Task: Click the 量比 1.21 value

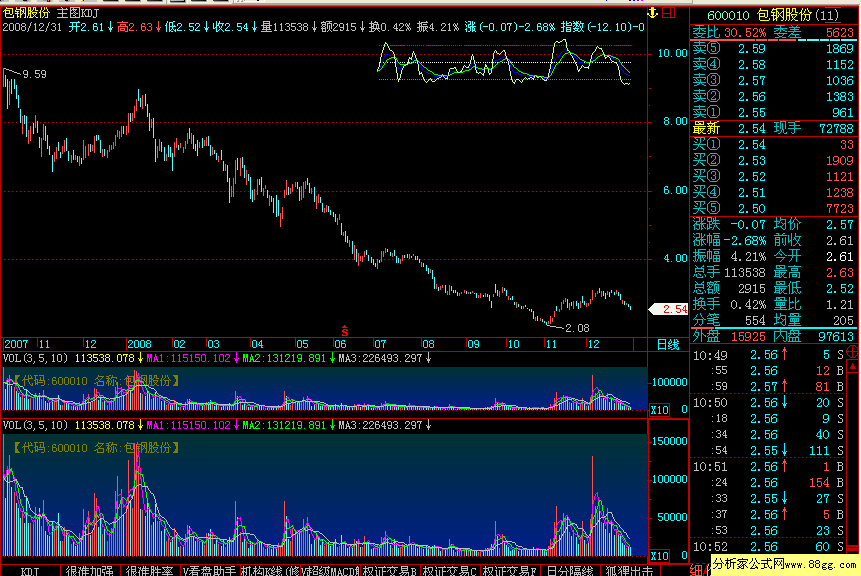Action: (840, 304)
